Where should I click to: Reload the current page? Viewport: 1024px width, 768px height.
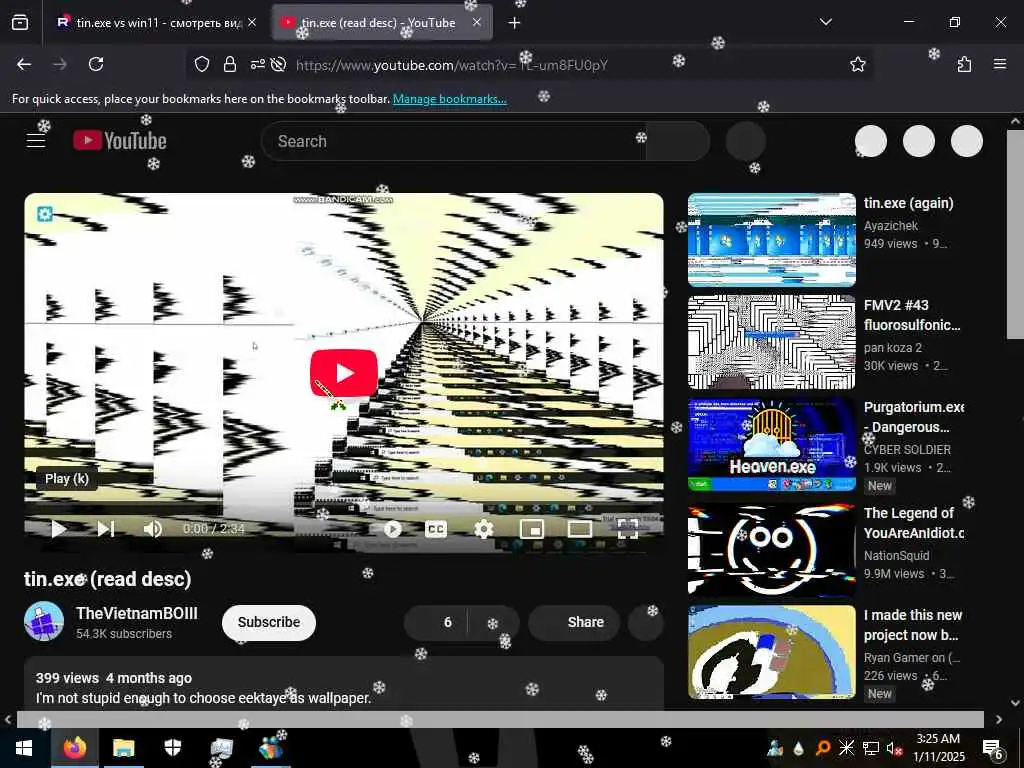tap(96, 64)
